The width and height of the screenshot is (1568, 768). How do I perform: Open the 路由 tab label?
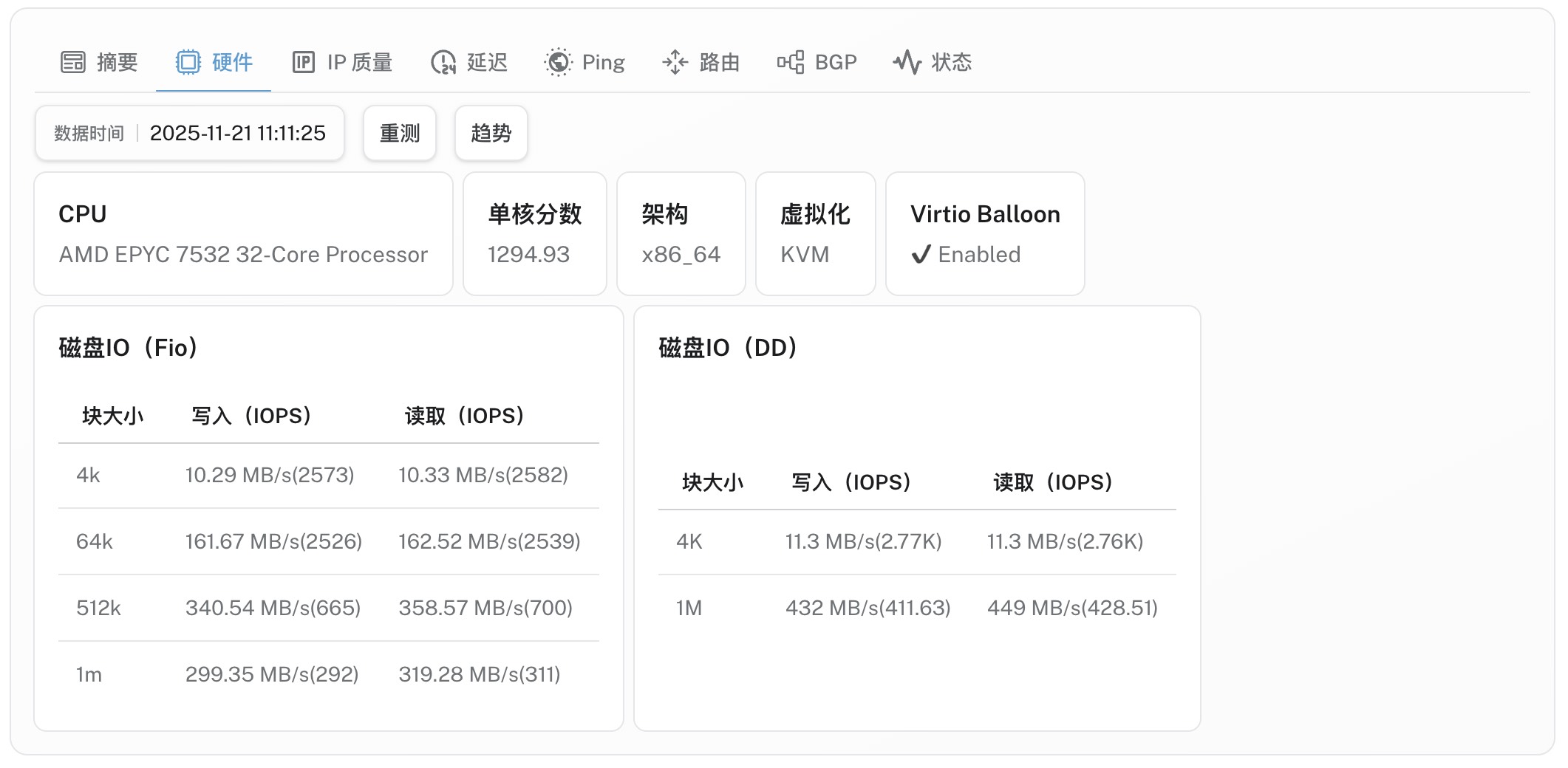(x=720, y=62)
